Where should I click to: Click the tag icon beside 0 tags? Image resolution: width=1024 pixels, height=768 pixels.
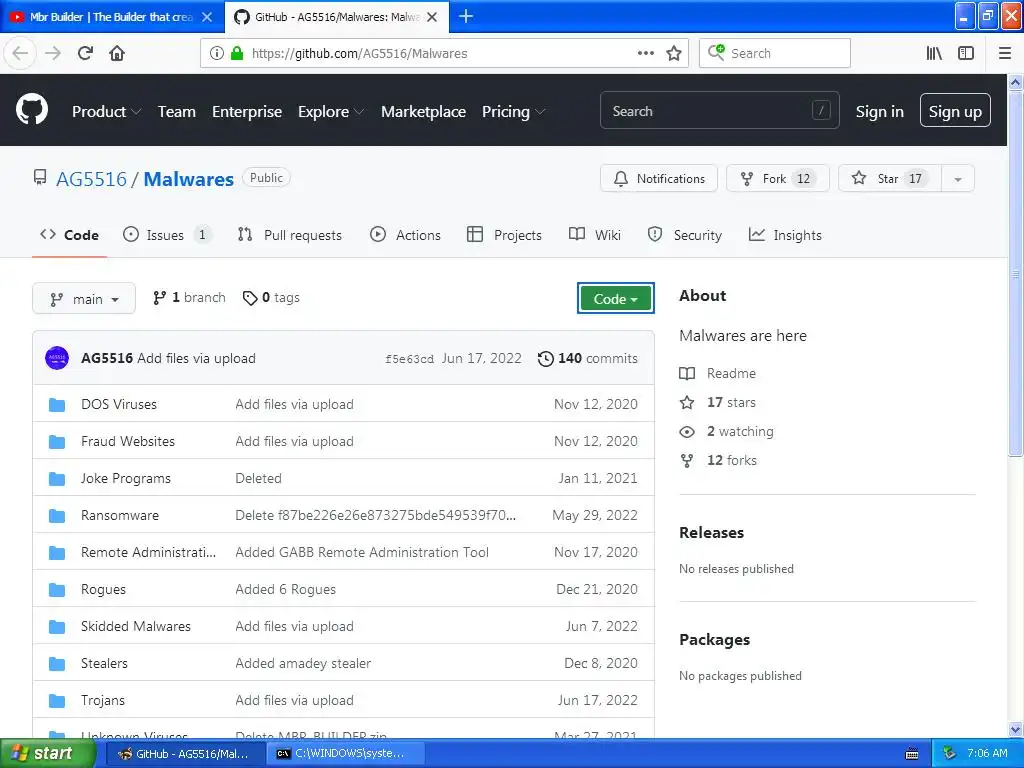249,298
